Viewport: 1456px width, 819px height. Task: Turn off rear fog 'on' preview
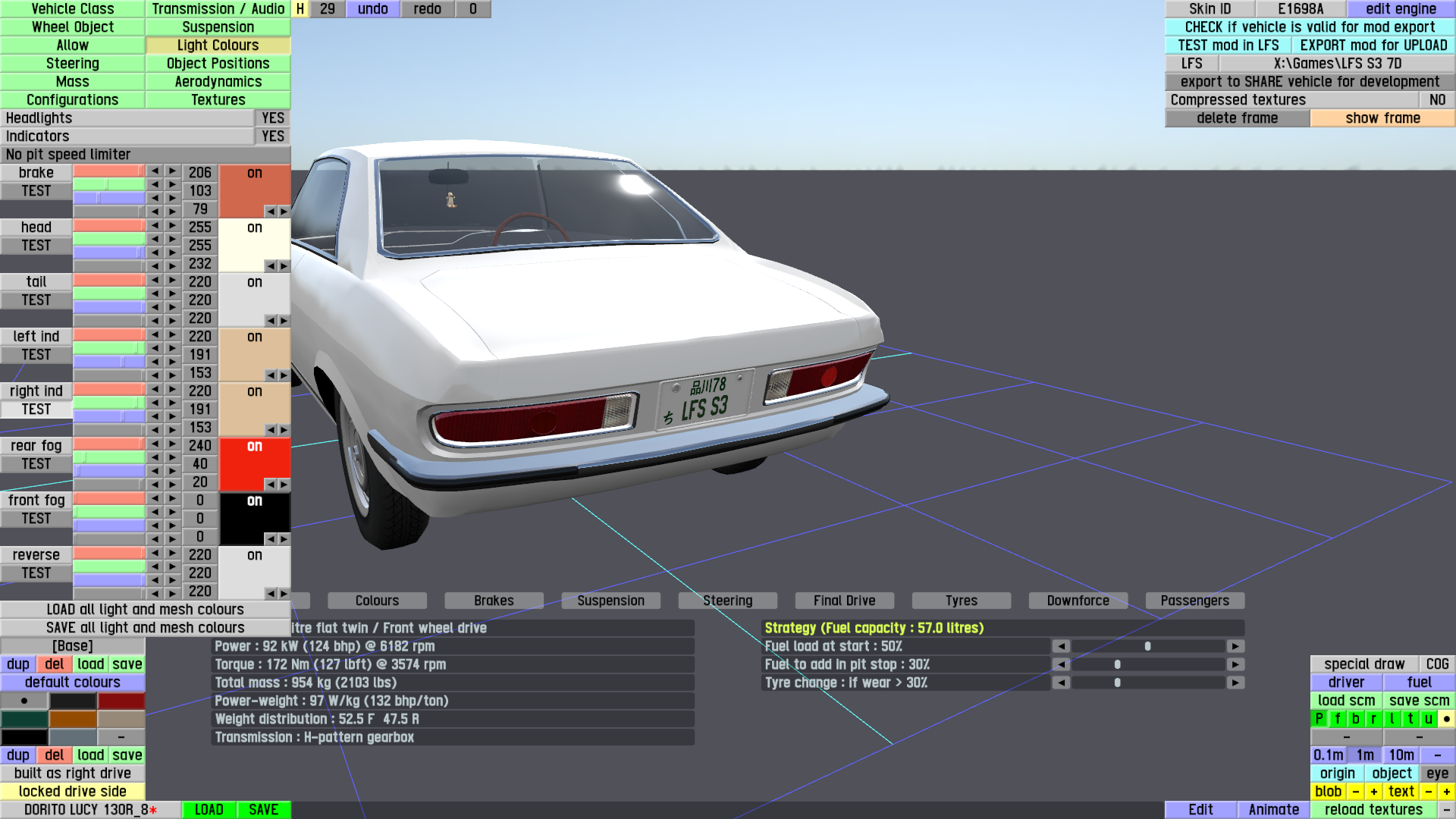[254, 447]
